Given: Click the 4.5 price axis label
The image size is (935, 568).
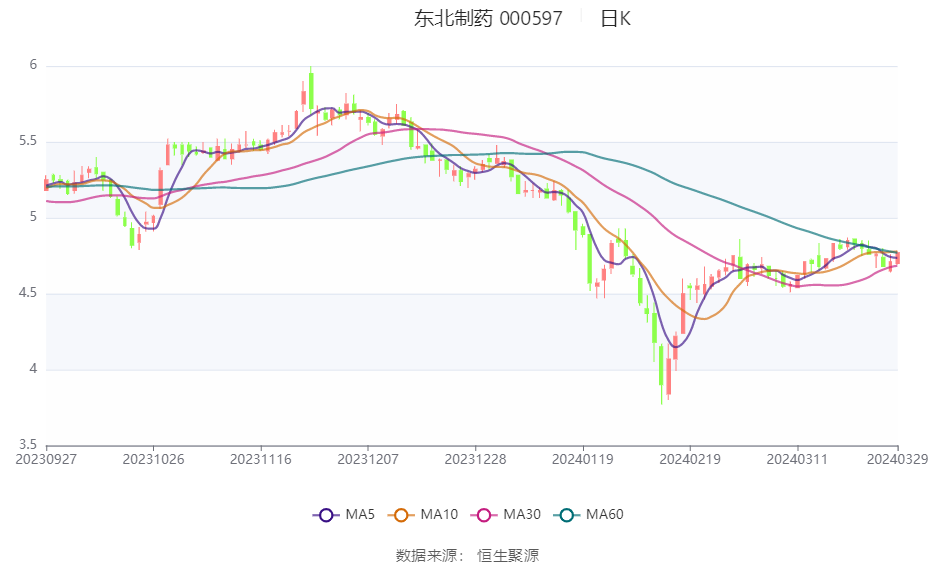Looking at the screenshot, I should point(28,293).
